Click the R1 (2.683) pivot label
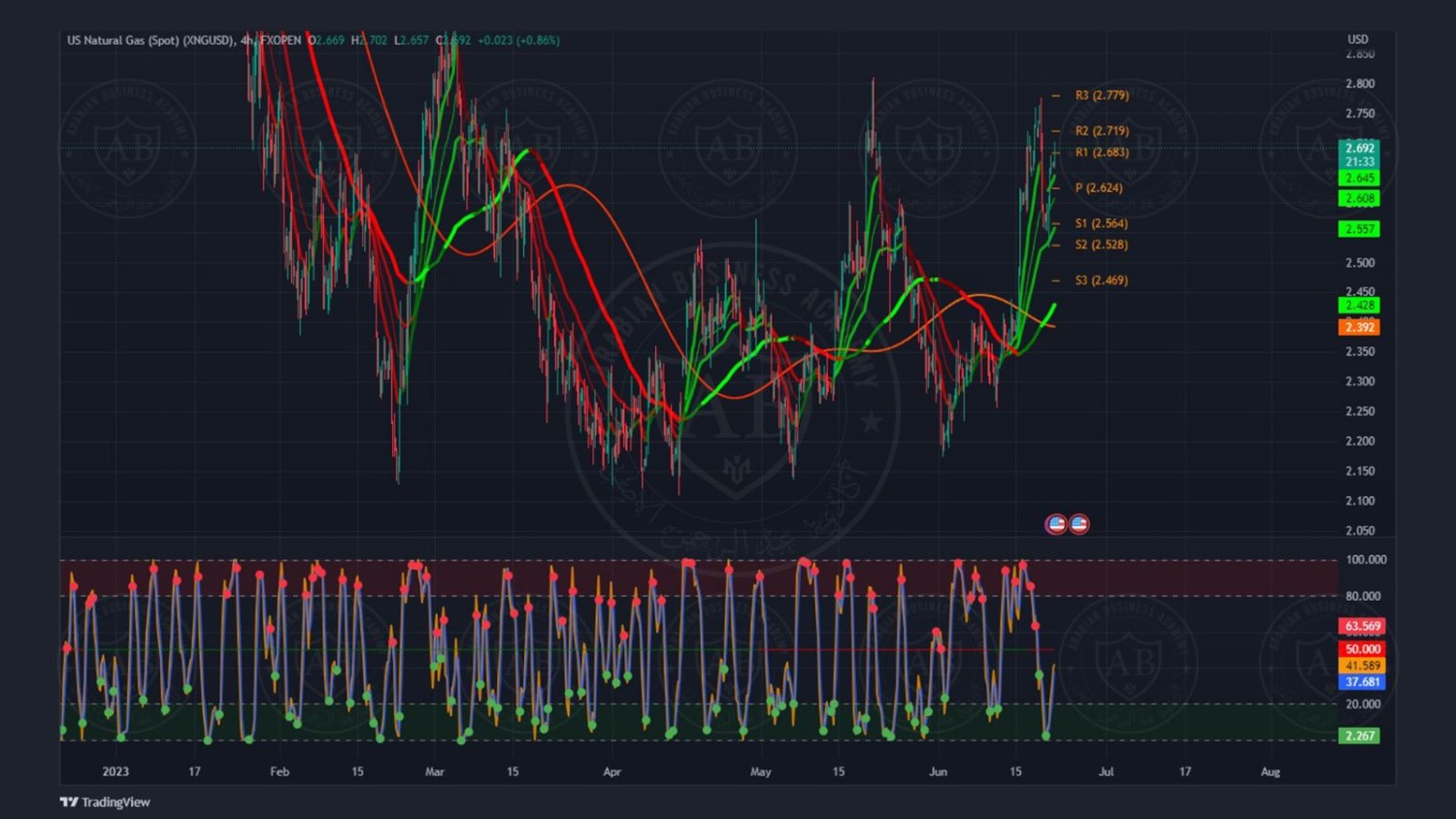The height and width of the screenshot is (819, 1456). (1101, 152)
